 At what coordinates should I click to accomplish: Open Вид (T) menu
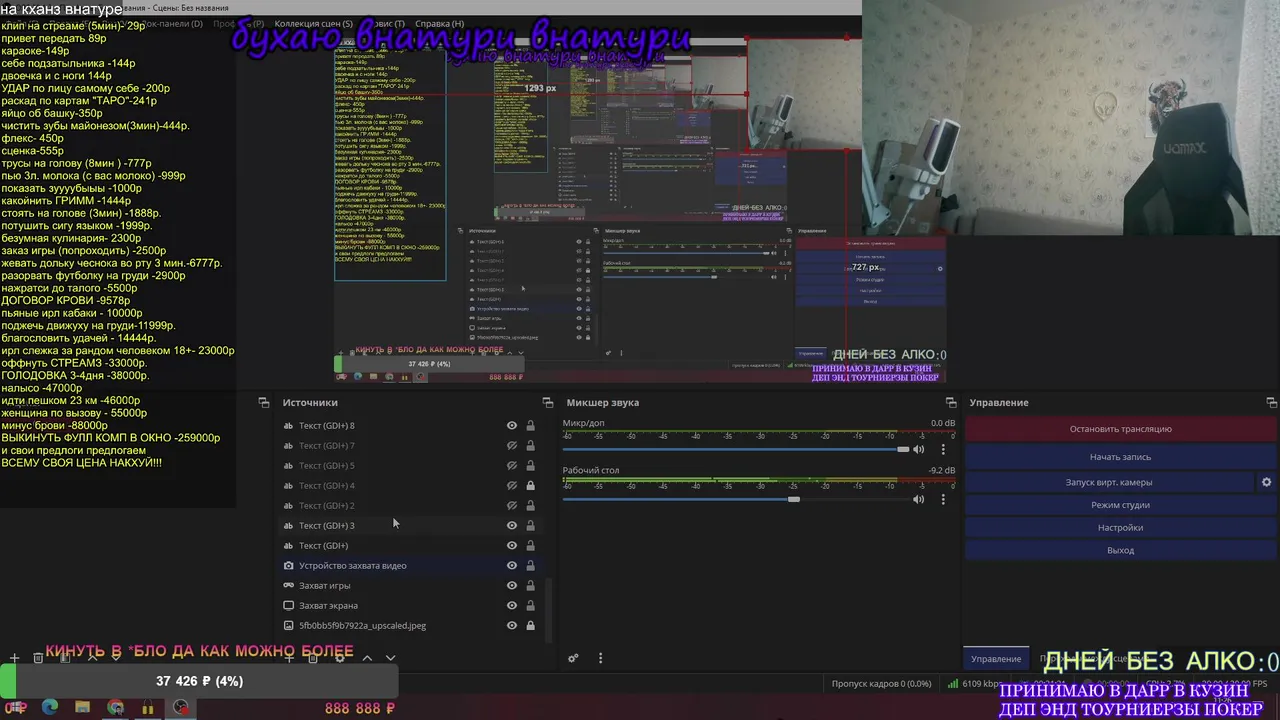385,23
